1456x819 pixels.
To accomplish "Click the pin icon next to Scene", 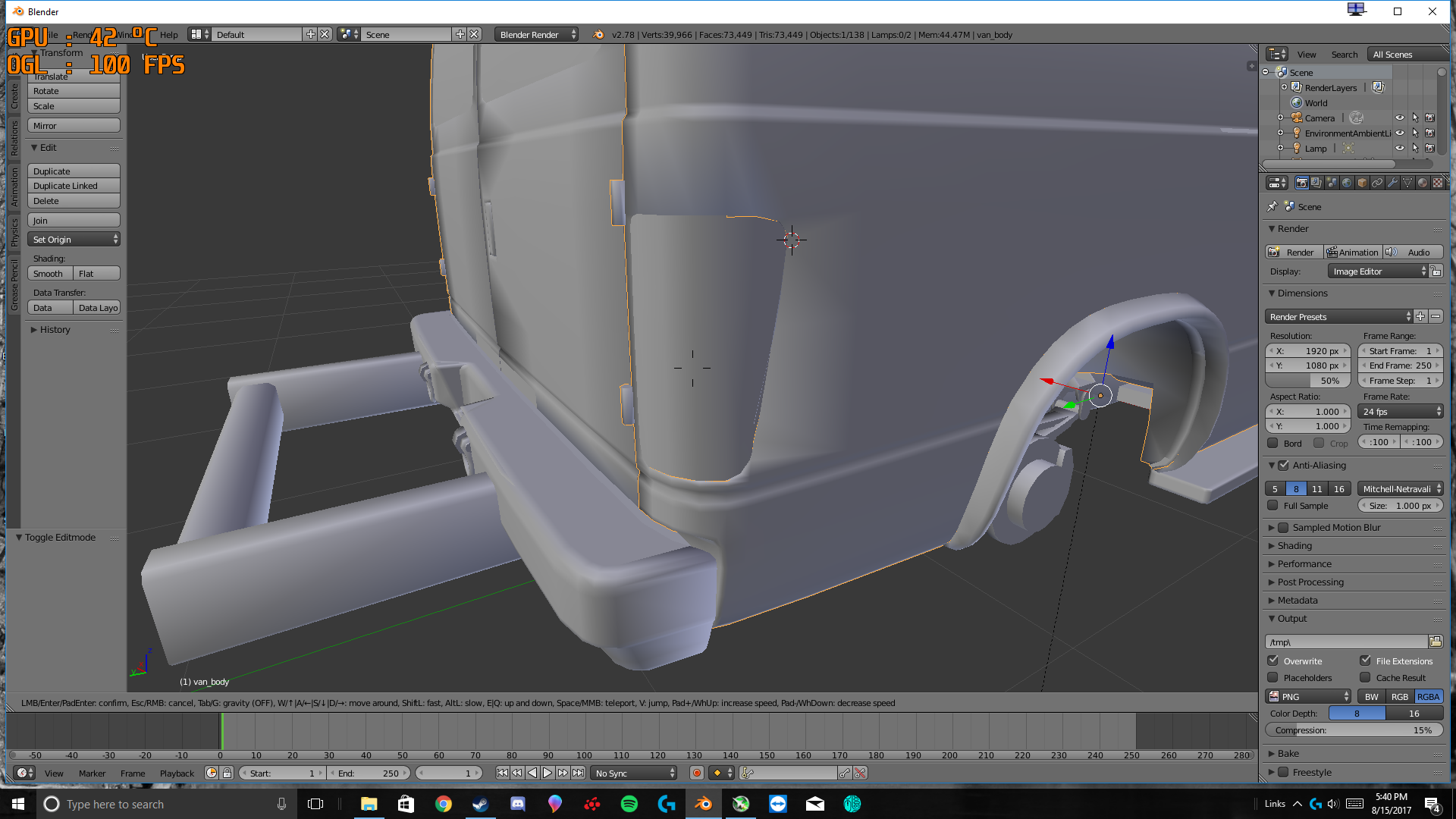I will click(x=1272, y=206).
